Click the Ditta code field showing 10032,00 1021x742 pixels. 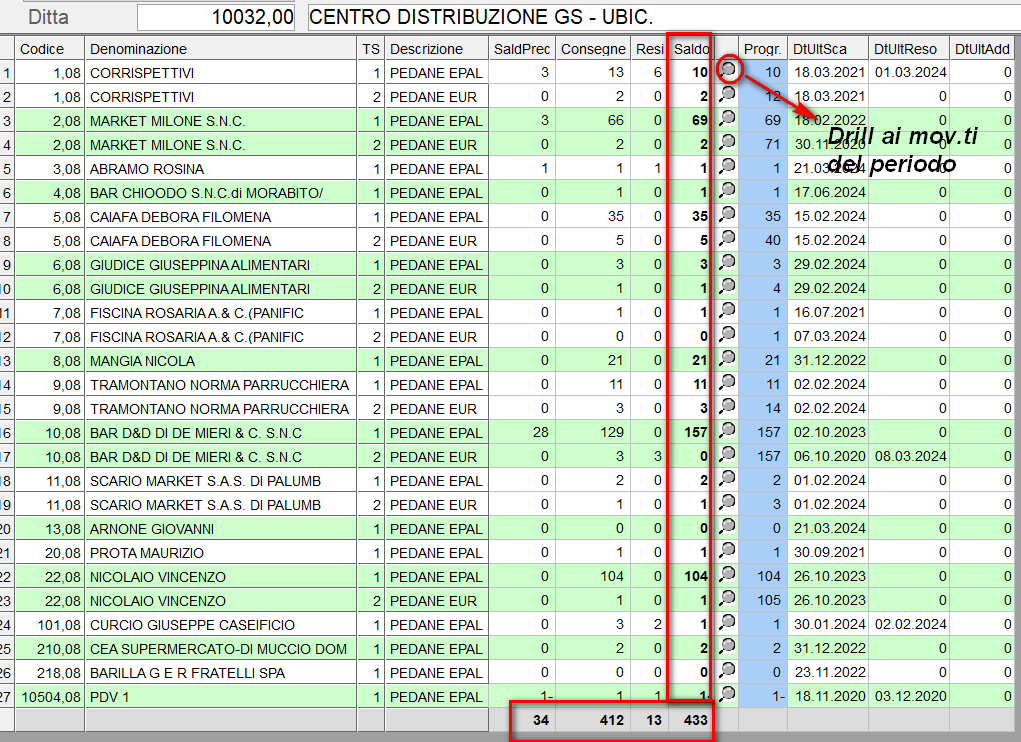(x=218, y=17)
